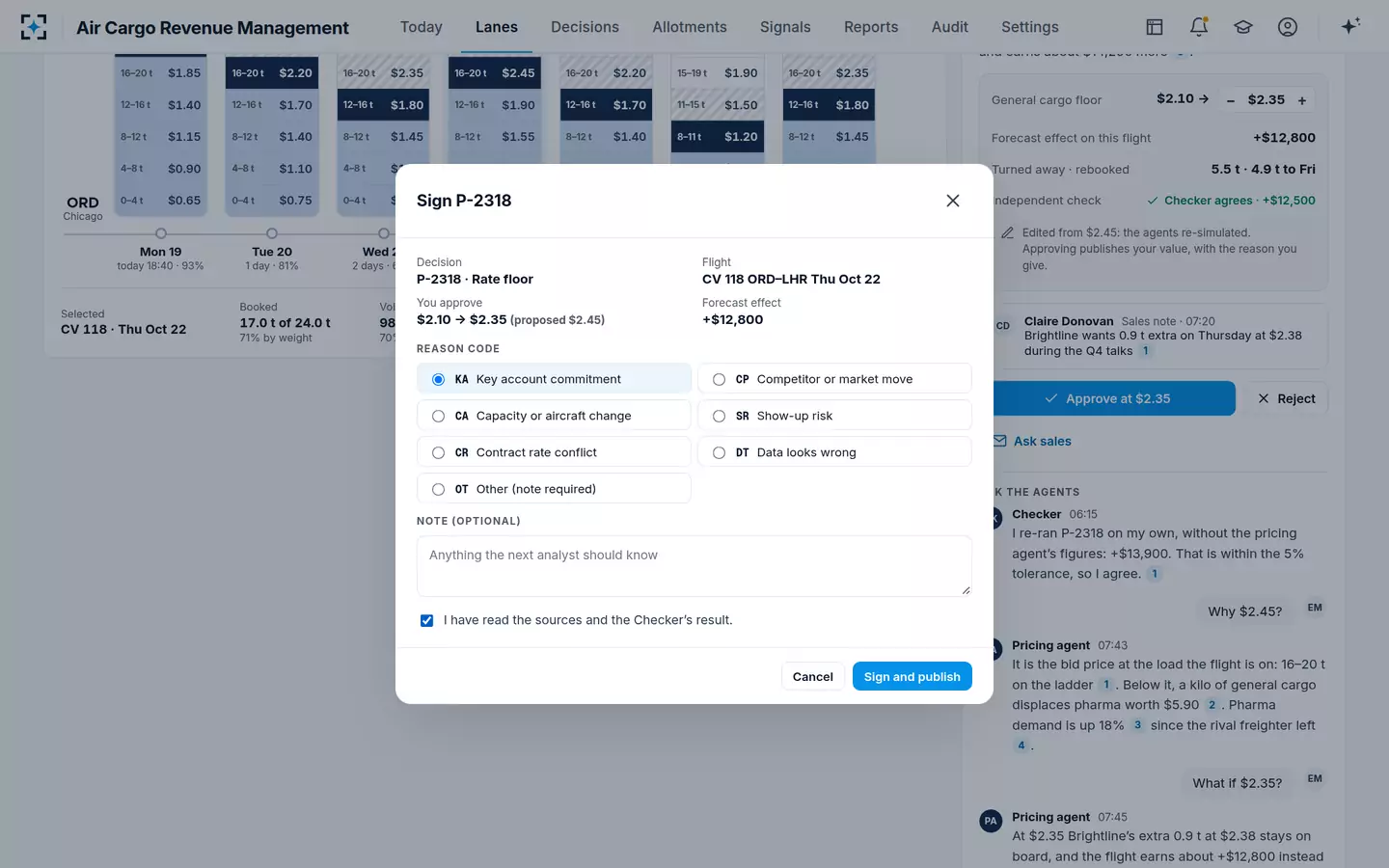Cancel the sign dialog
The height and width of the screenshot is (868, 1389).
[x=813, y=676]
